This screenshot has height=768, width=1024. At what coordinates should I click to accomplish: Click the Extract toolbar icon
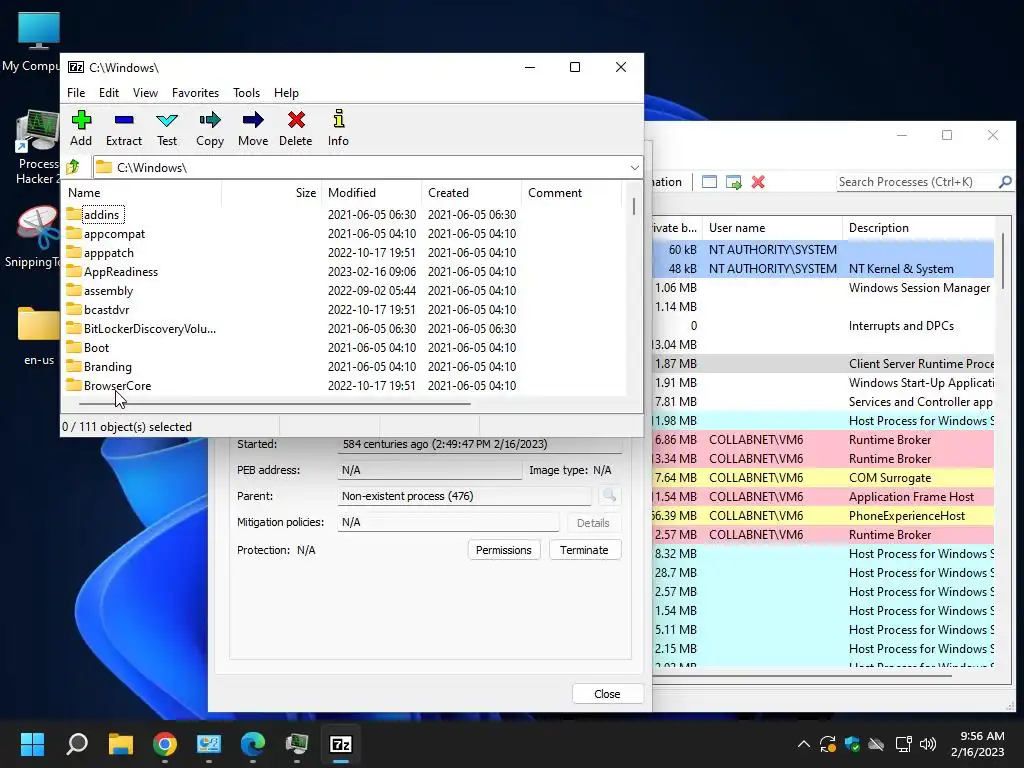[x=123, y=128]
